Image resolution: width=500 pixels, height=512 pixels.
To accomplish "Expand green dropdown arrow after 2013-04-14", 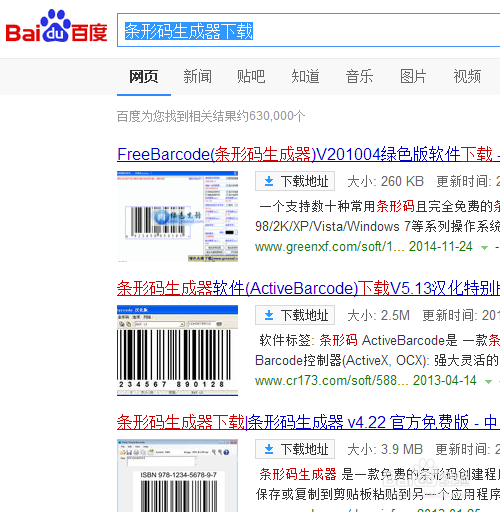I will [x=488, y=382].
